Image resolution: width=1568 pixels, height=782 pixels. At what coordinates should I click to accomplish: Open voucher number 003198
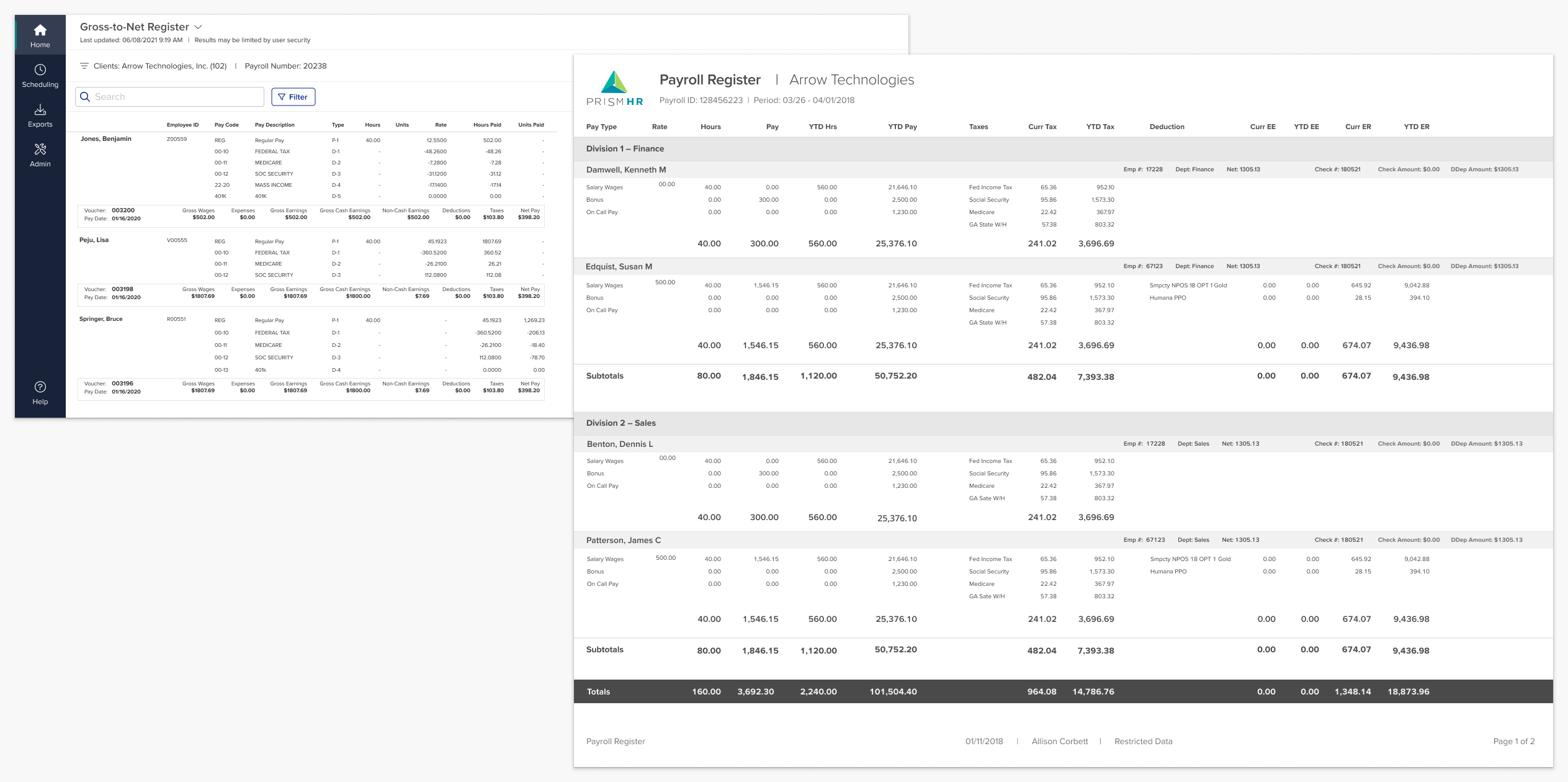122,289
